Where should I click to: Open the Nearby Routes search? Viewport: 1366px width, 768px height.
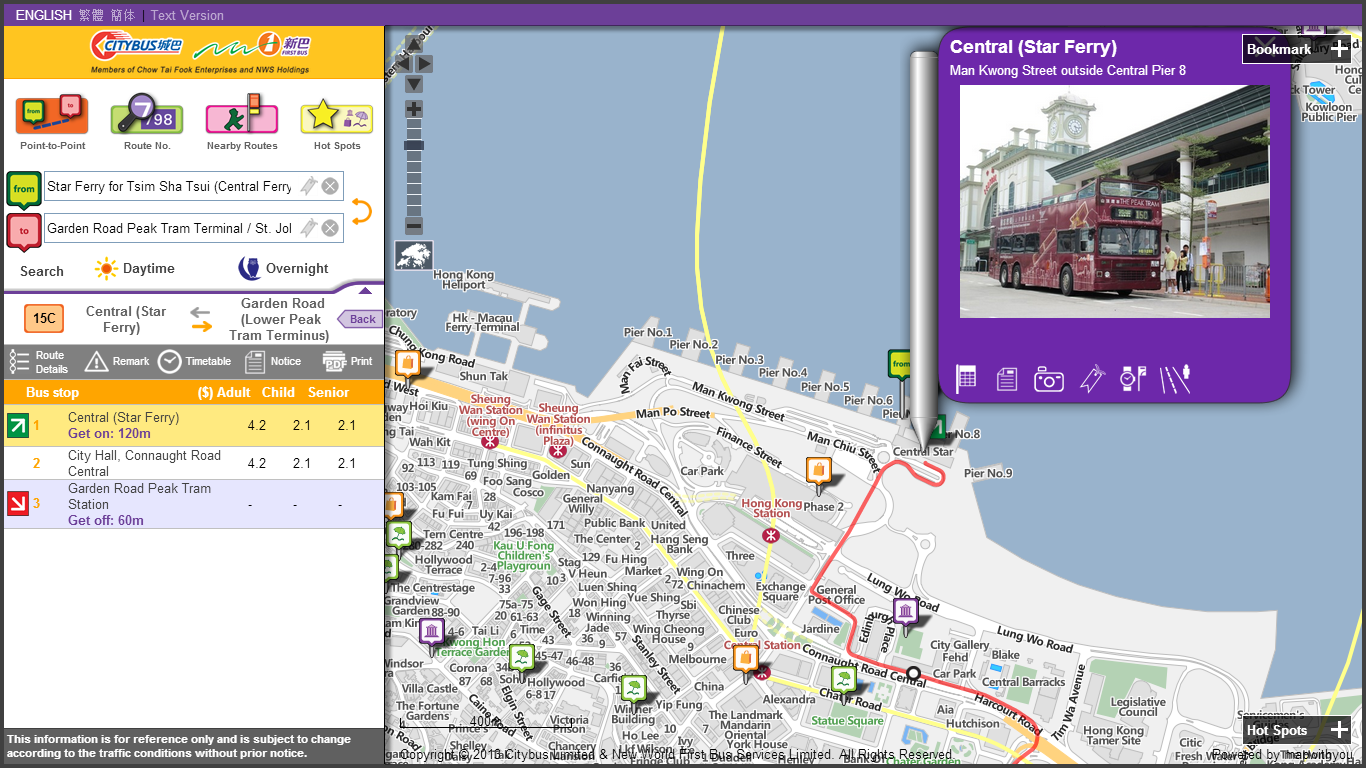pyautogui.click(x=241, y=116)
